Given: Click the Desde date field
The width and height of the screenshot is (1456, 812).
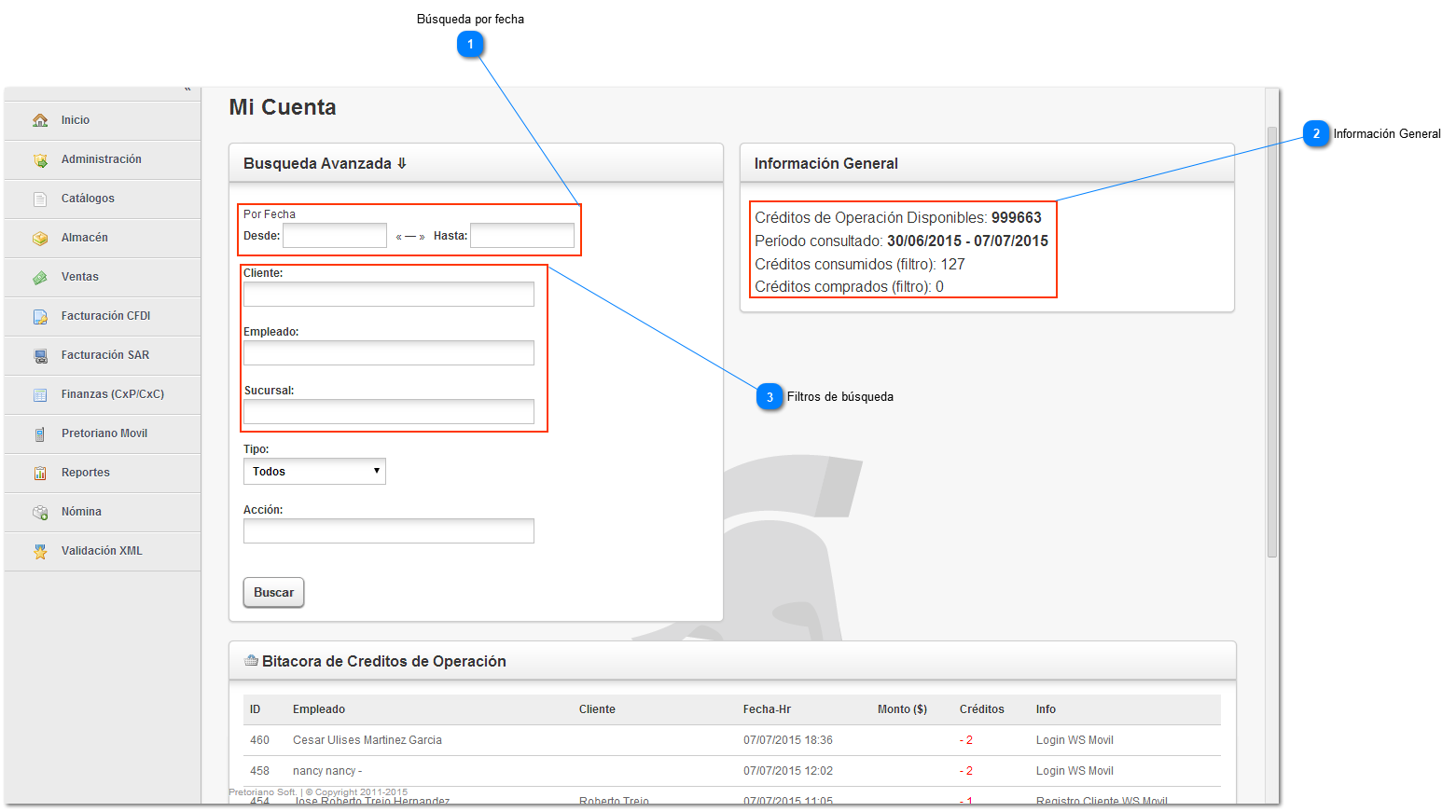Looking at the screenshot, I should pyautogui.click(x=335, y=236).
